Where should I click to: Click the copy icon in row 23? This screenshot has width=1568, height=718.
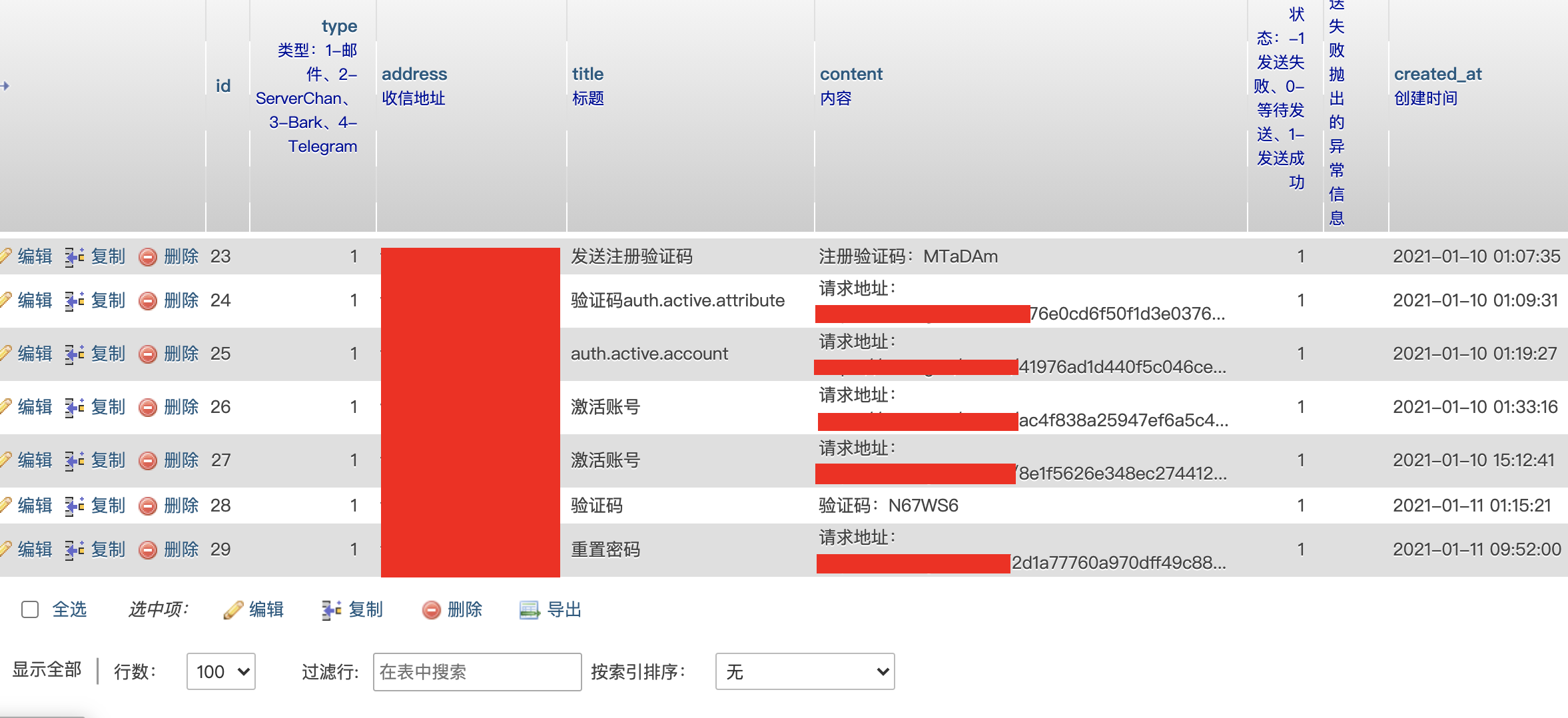point(74,256)
